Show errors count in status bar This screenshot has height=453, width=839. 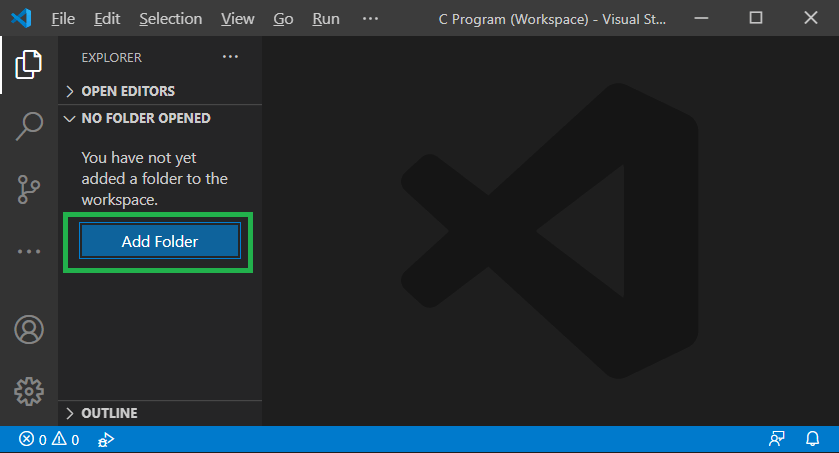[33, 440]
